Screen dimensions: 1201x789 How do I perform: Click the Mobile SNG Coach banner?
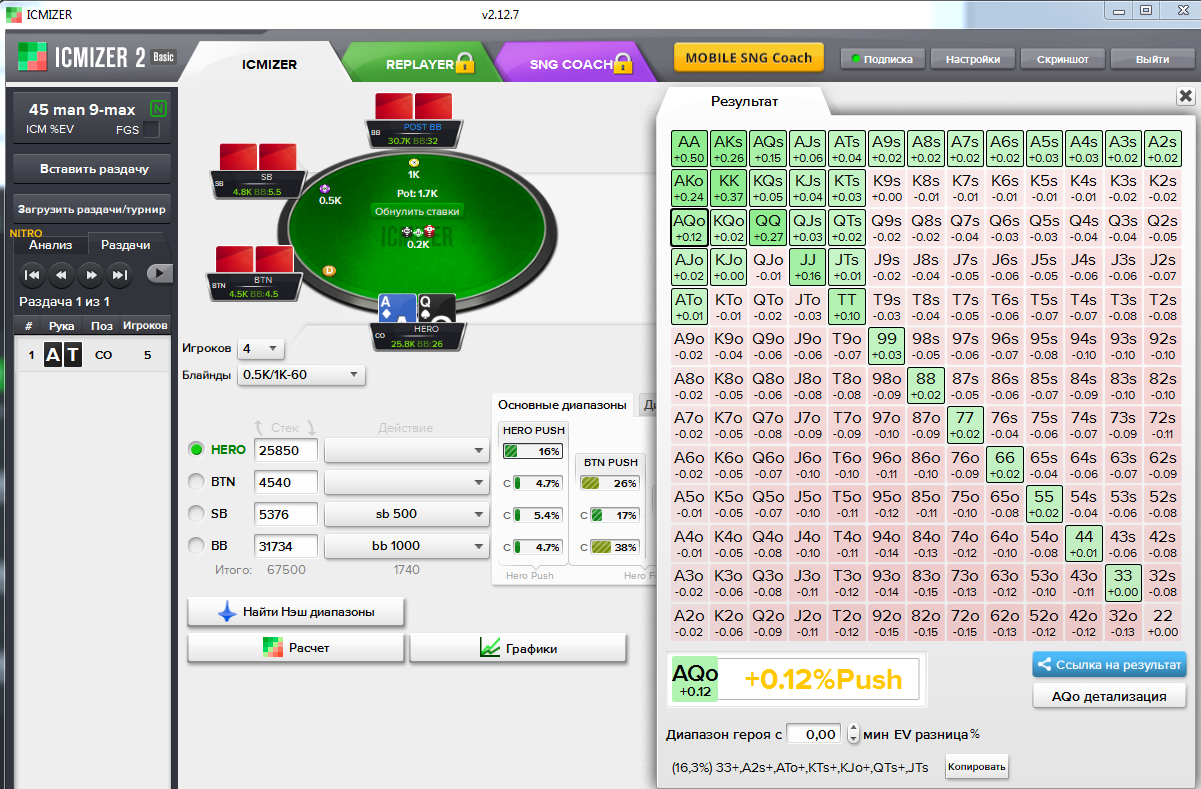coord(748,57)
